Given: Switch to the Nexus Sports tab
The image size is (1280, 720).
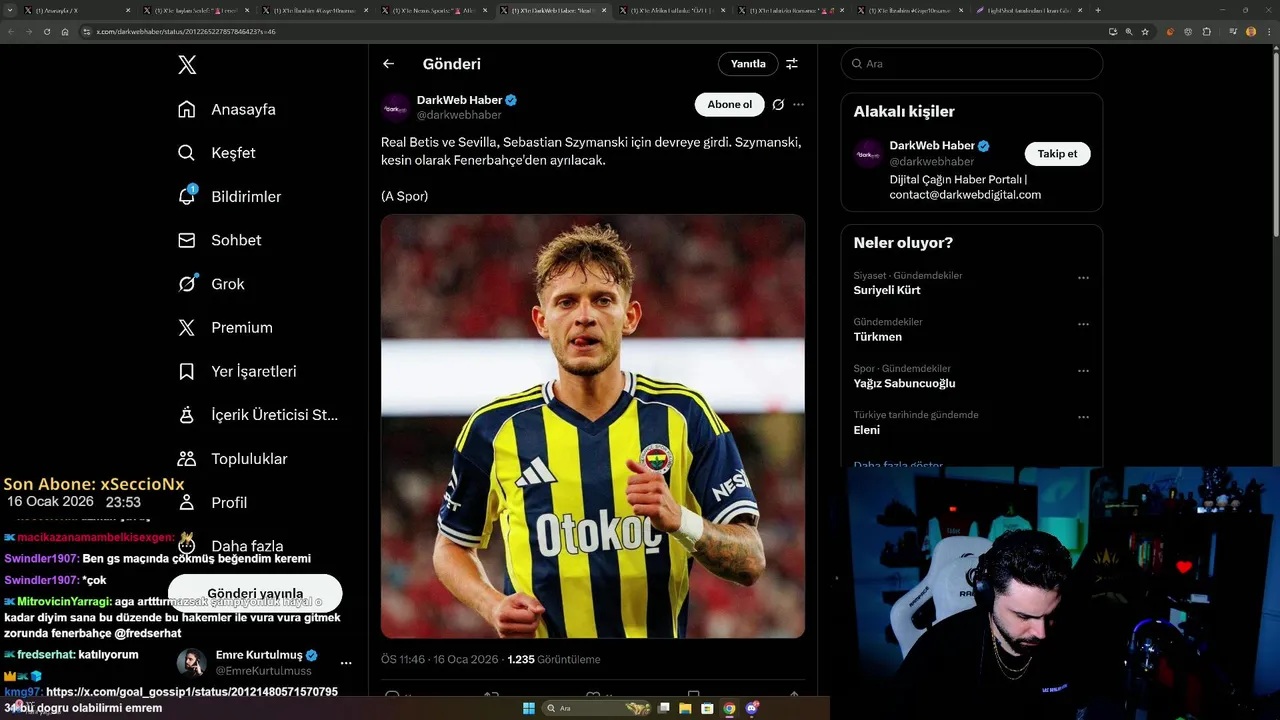Looking at the screenshot, I should pos(432,10).
